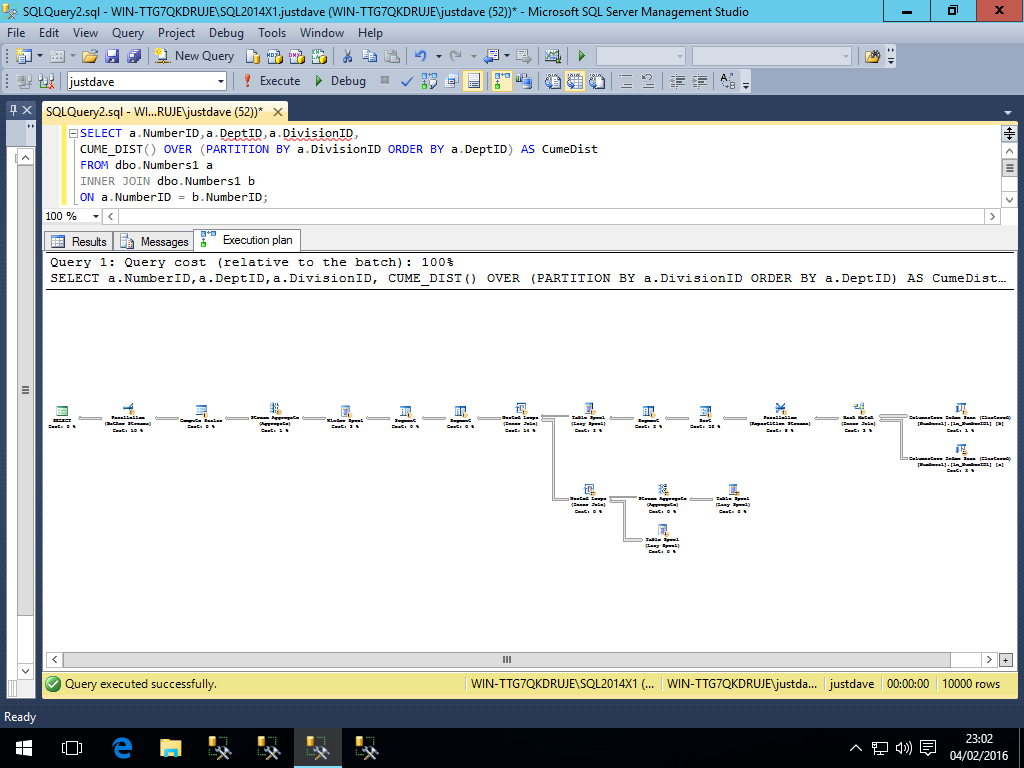Execute the current SQL query
Image resolution: width=1024 pixels, height=768 pixels.
click(271, 81)
